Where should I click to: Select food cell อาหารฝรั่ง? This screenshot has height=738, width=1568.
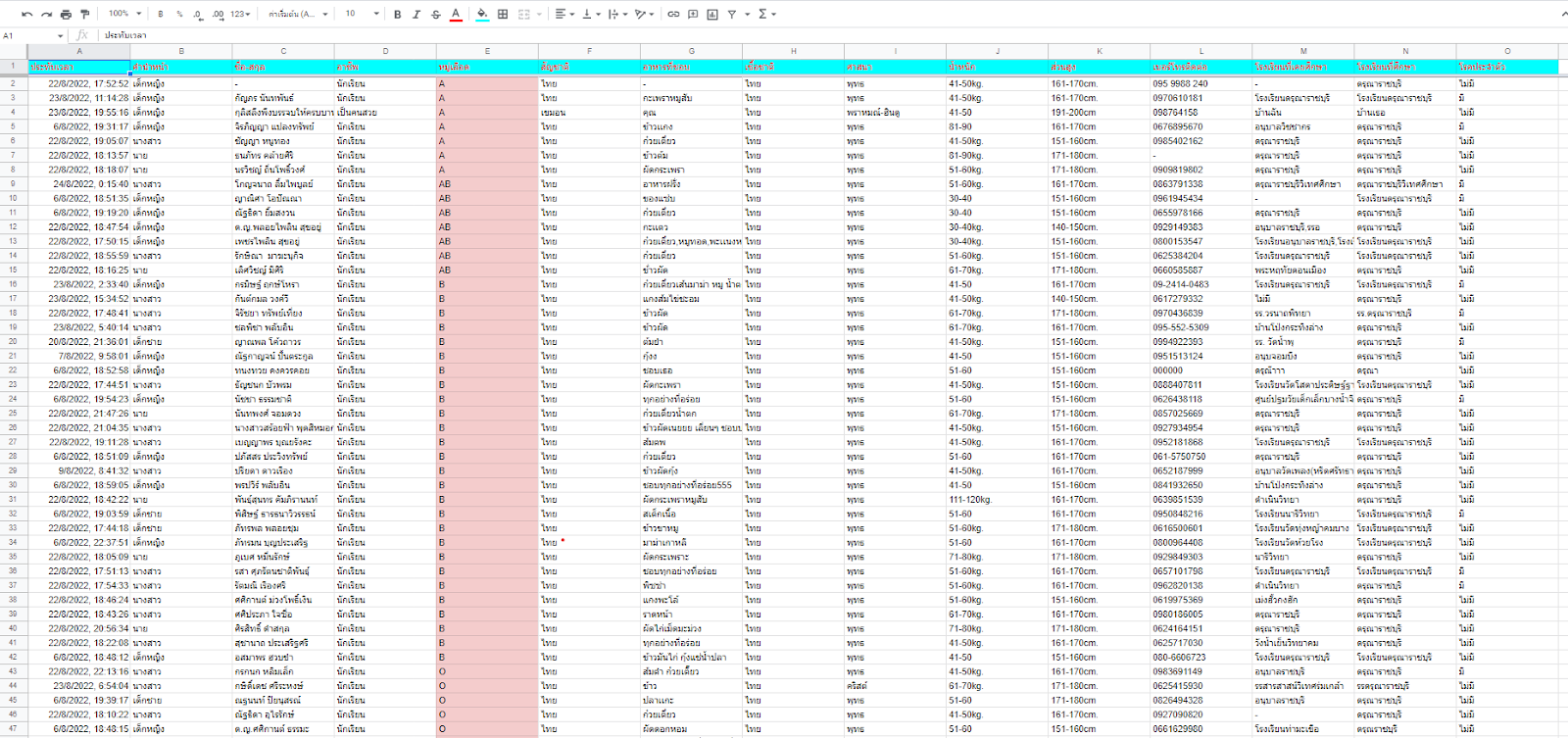(x=691, y=184)
